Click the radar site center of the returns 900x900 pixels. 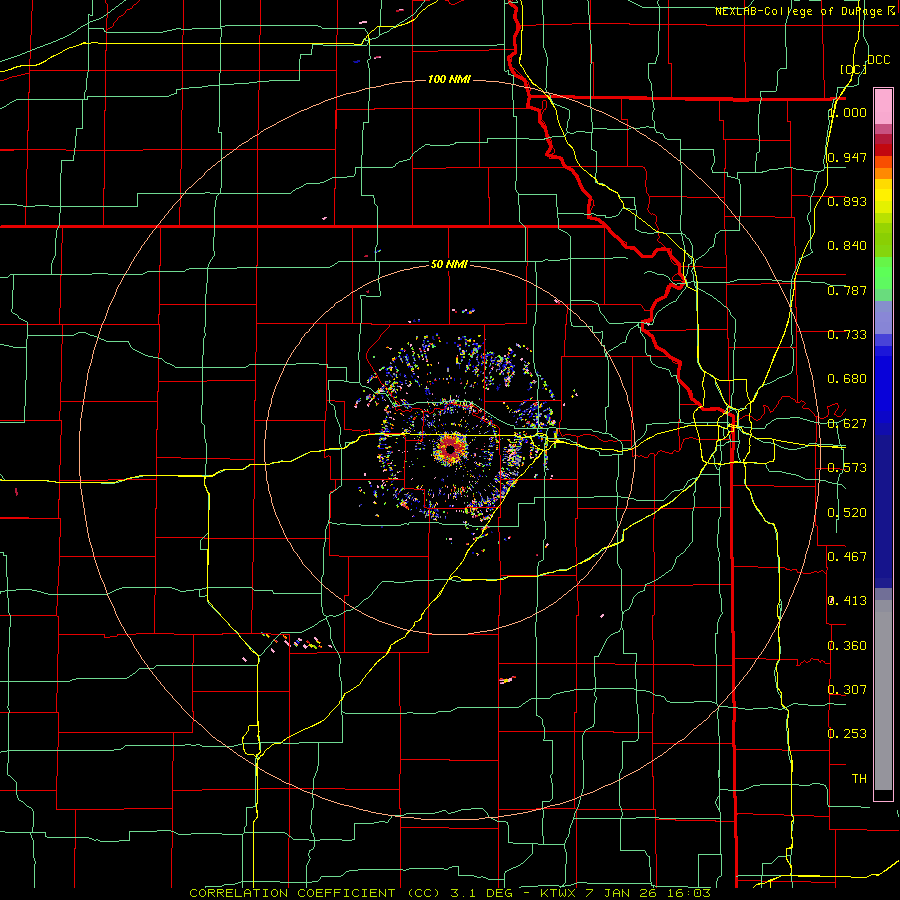[451, 448]
